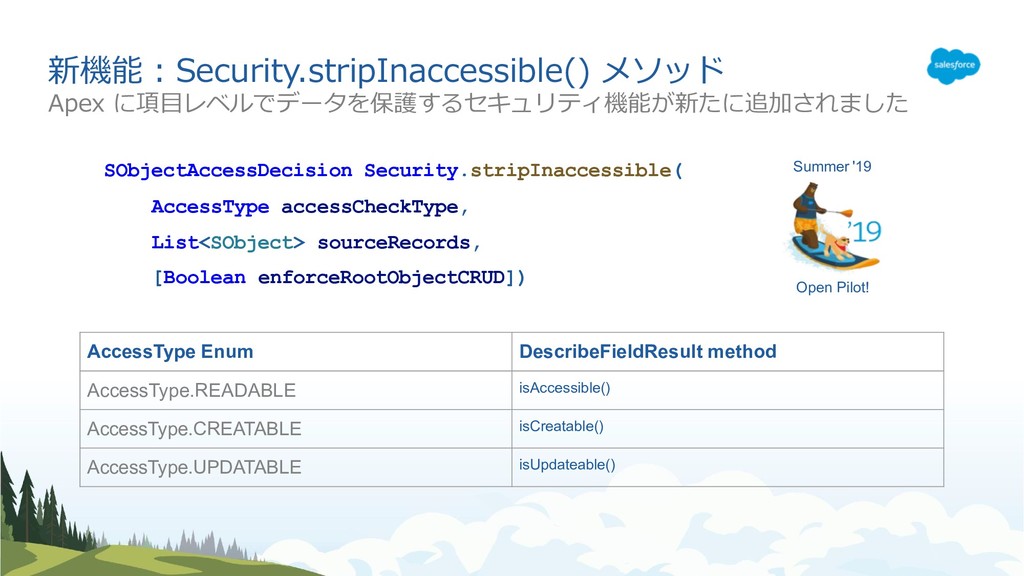The height and width of the screenshot is (576, 1024).
Task: Click stripInaccessible method name in code
Action: pos(570,170)
